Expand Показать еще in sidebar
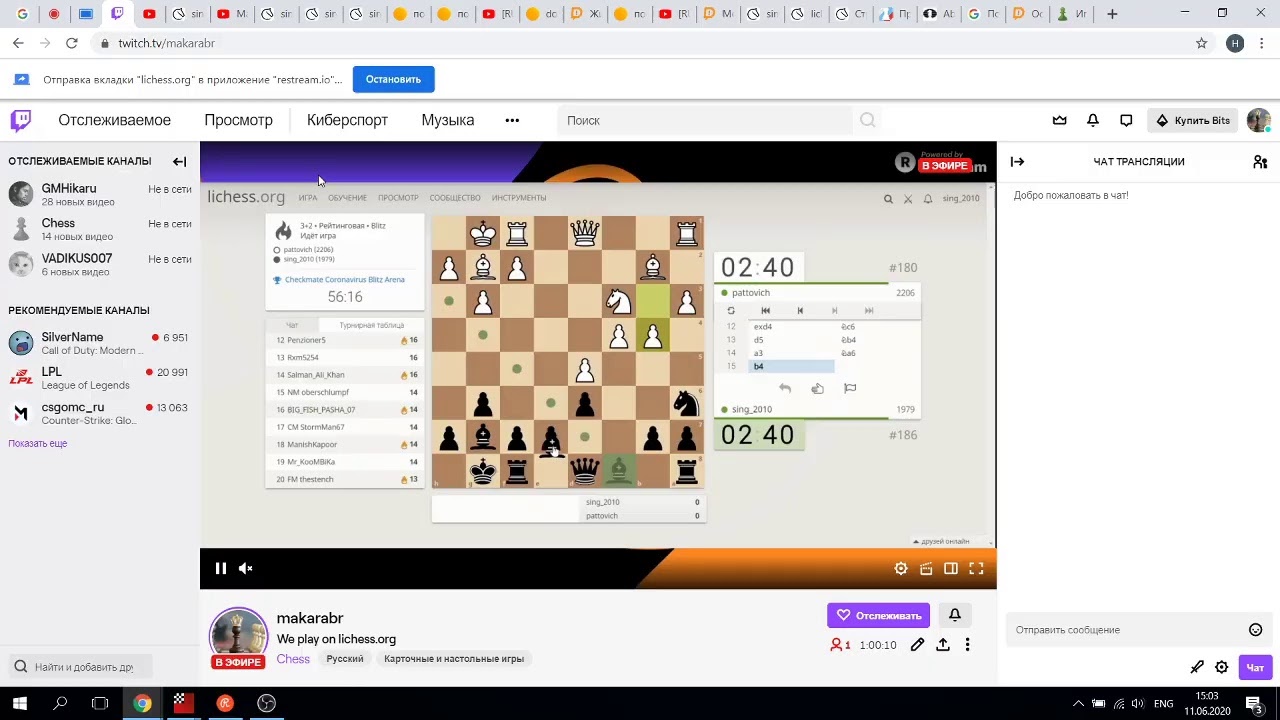1280x720 pixels. tap(38, 443)
